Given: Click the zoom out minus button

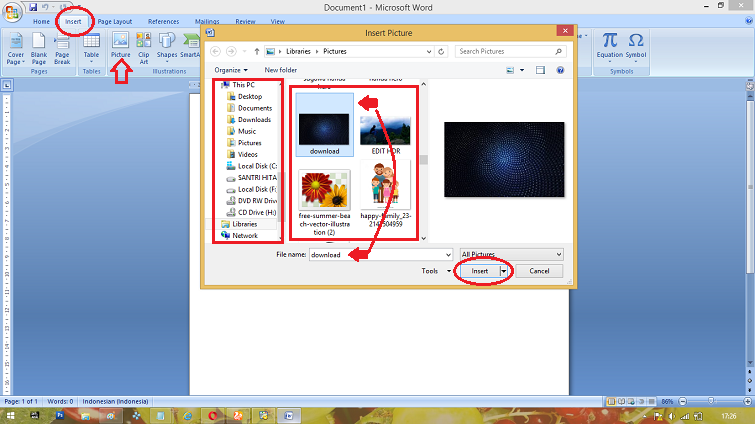Looking at the screenshot, I should (682, 401).
